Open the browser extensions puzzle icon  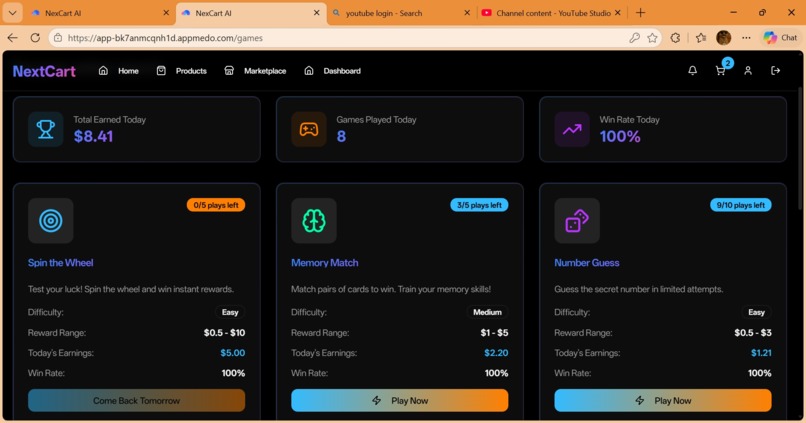pyautogui.click(x=675, y=38)
